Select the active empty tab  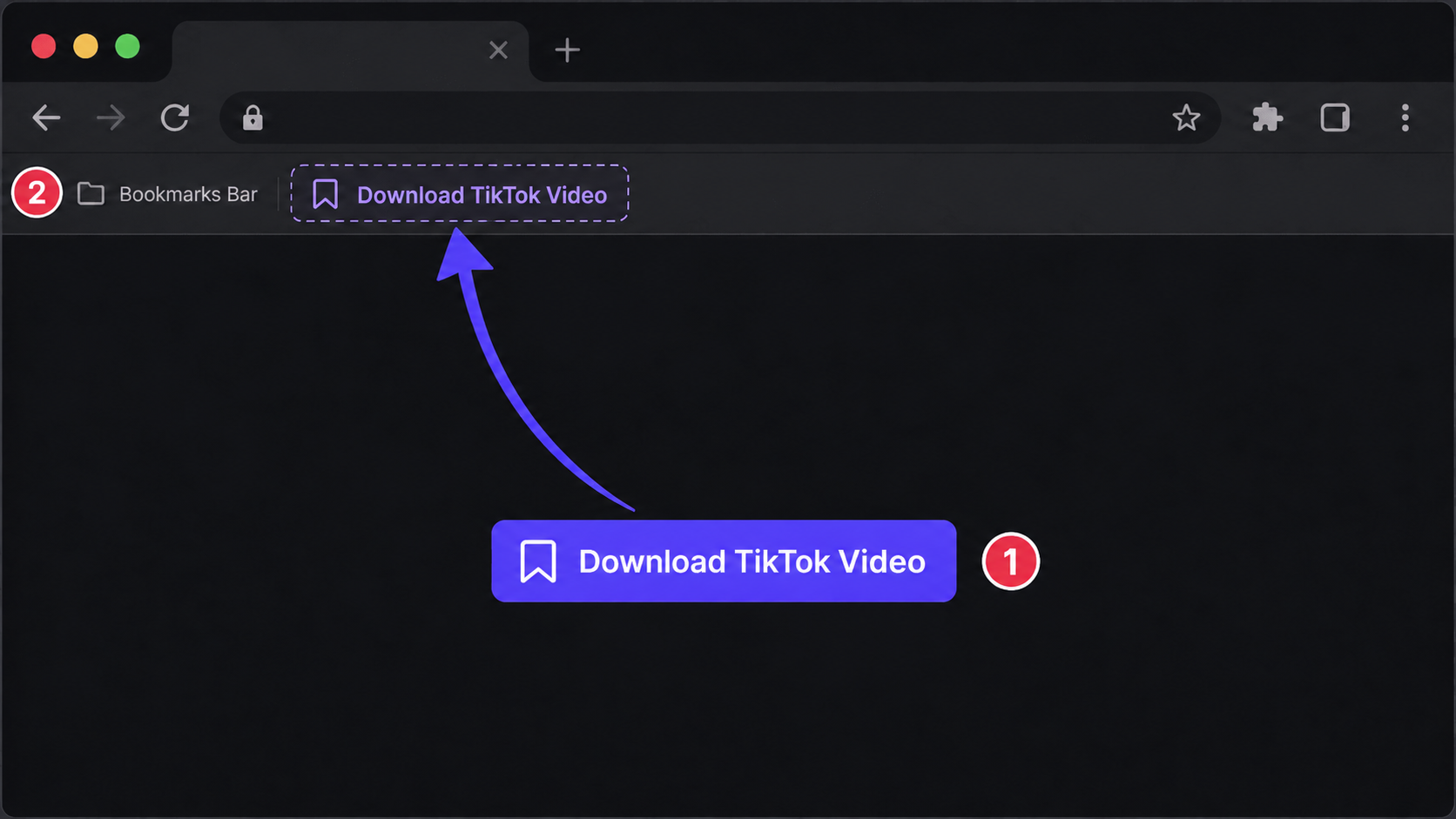[350, 51]
